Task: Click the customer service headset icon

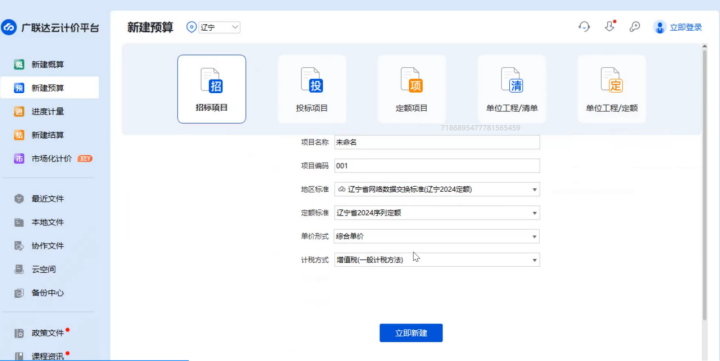Action: pyautogui.click(x=584, y=27)
